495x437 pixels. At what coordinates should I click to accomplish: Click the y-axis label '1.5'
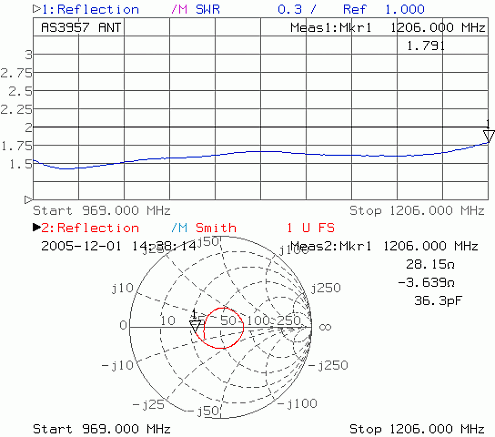coord(21,164)
